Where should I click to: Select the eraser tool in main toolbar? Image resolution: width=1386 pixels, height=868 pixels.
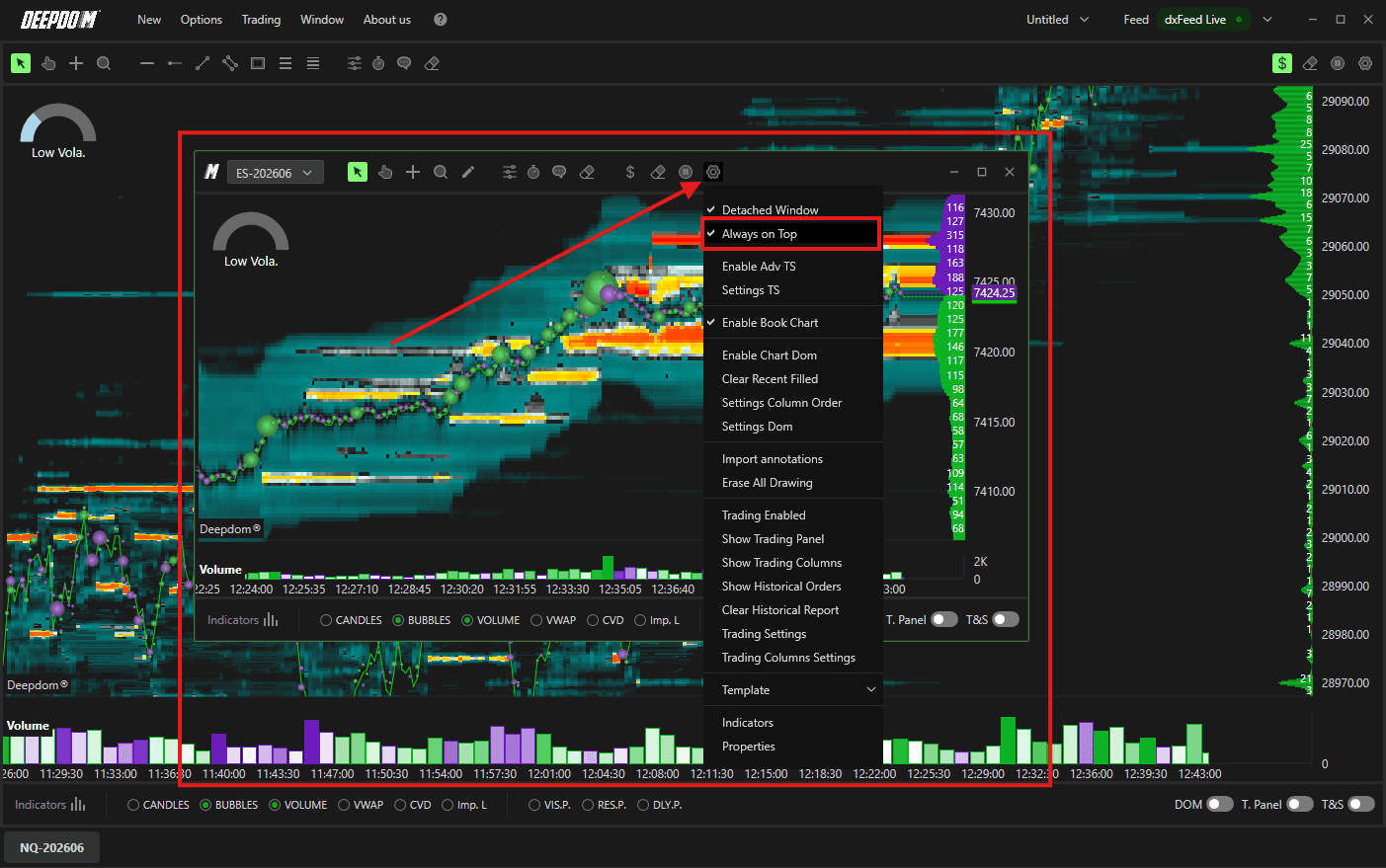[x=432, y=63]
